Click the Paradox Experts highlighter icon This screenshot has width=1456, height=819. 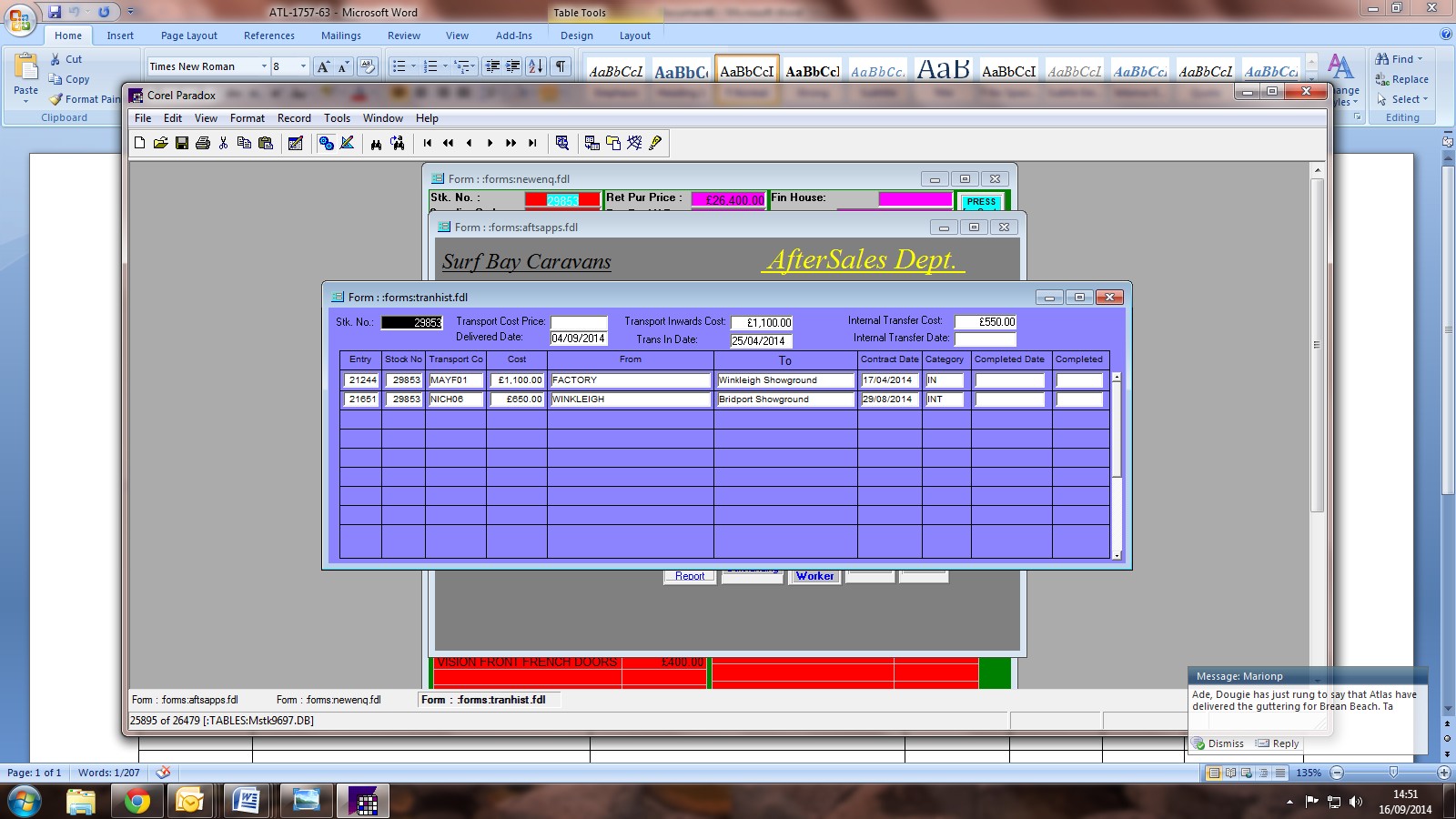[x=655, y=143]
